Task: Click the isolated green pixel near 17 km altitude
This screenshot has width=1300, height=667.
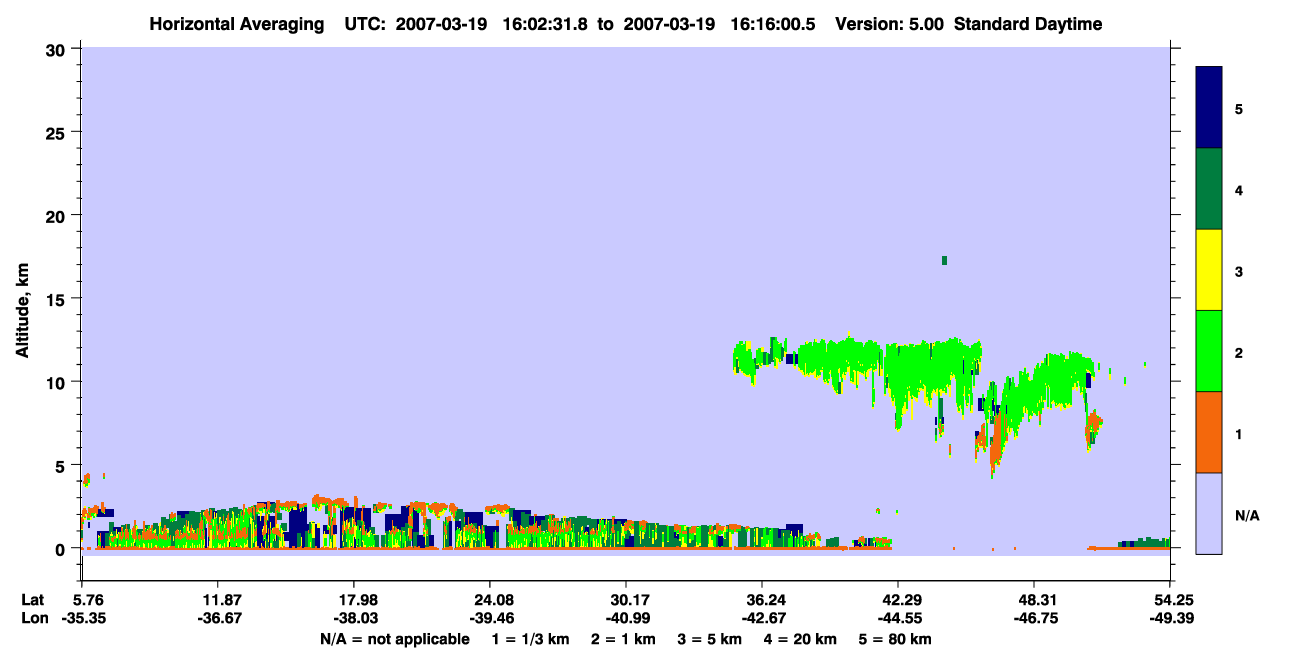Action: pos(944,260)
